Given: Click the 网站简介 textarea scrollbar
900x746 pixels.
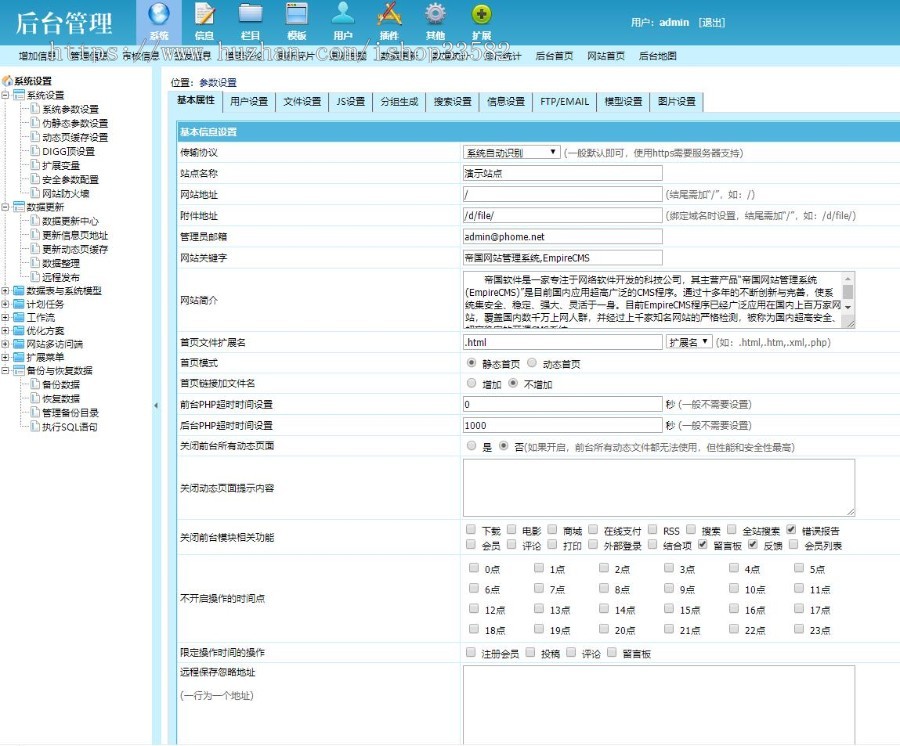Looking at the screenshot, I should [848, 293].
